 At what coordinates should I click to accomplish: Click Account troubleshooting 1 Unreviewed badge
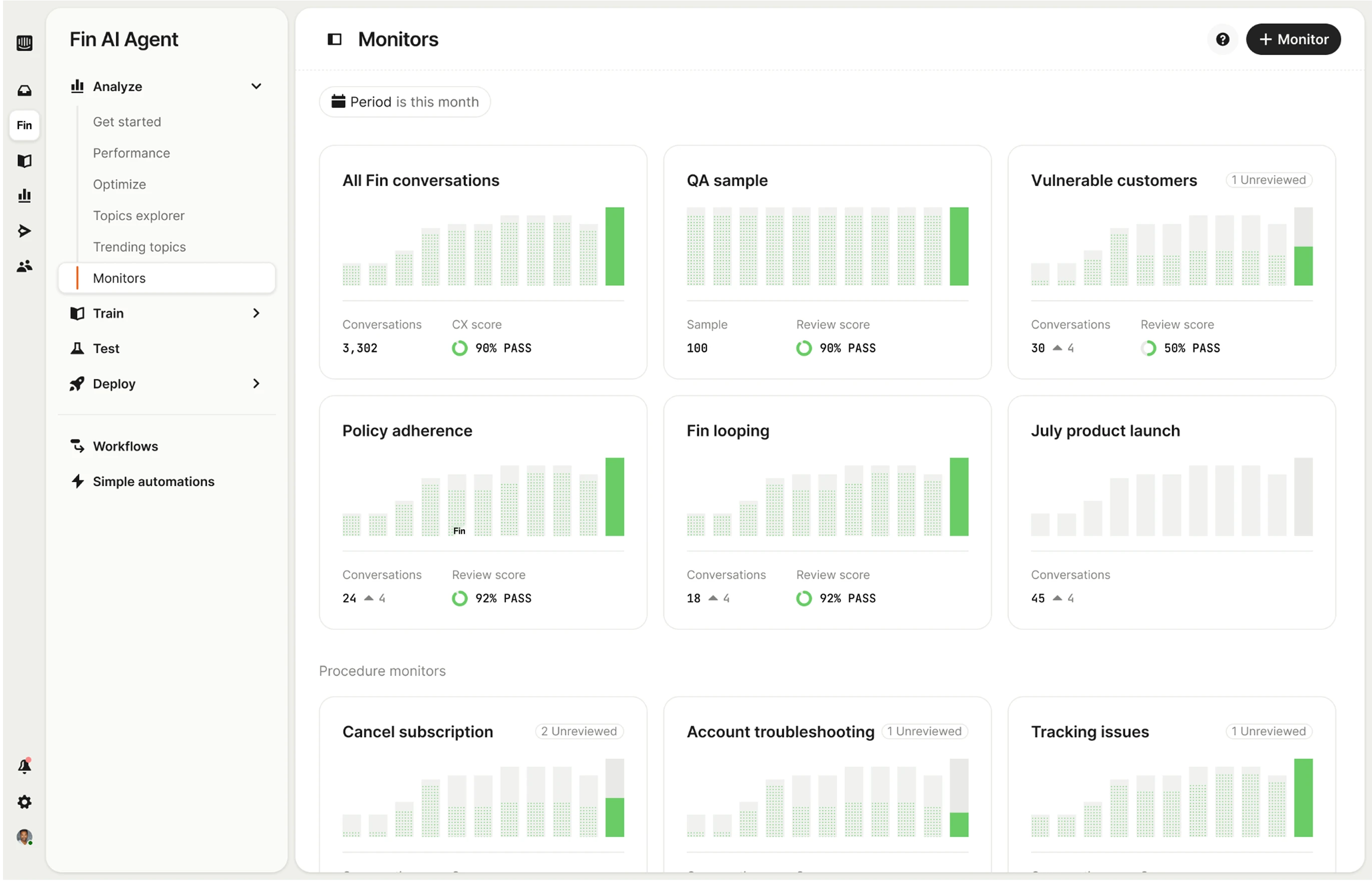(x=924, y=731)
